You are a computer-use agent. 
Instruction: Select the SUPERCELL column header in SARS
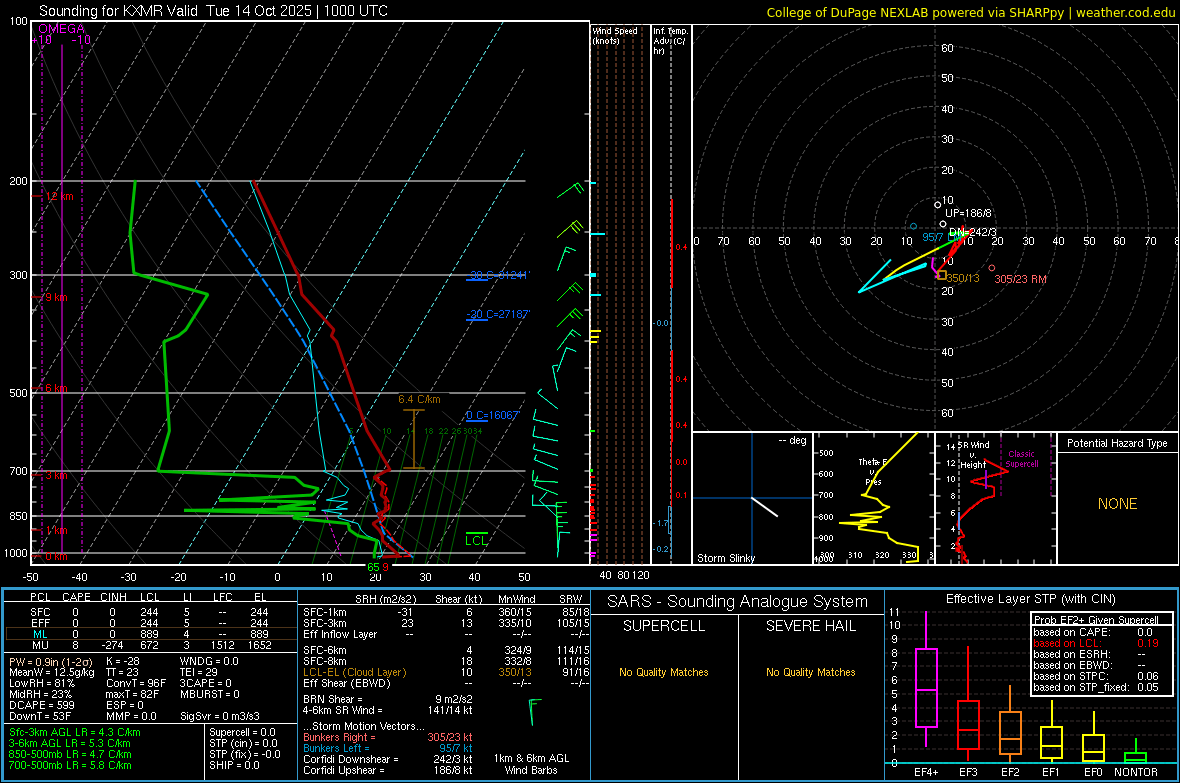pyautogui.click(x=664, y=626)
